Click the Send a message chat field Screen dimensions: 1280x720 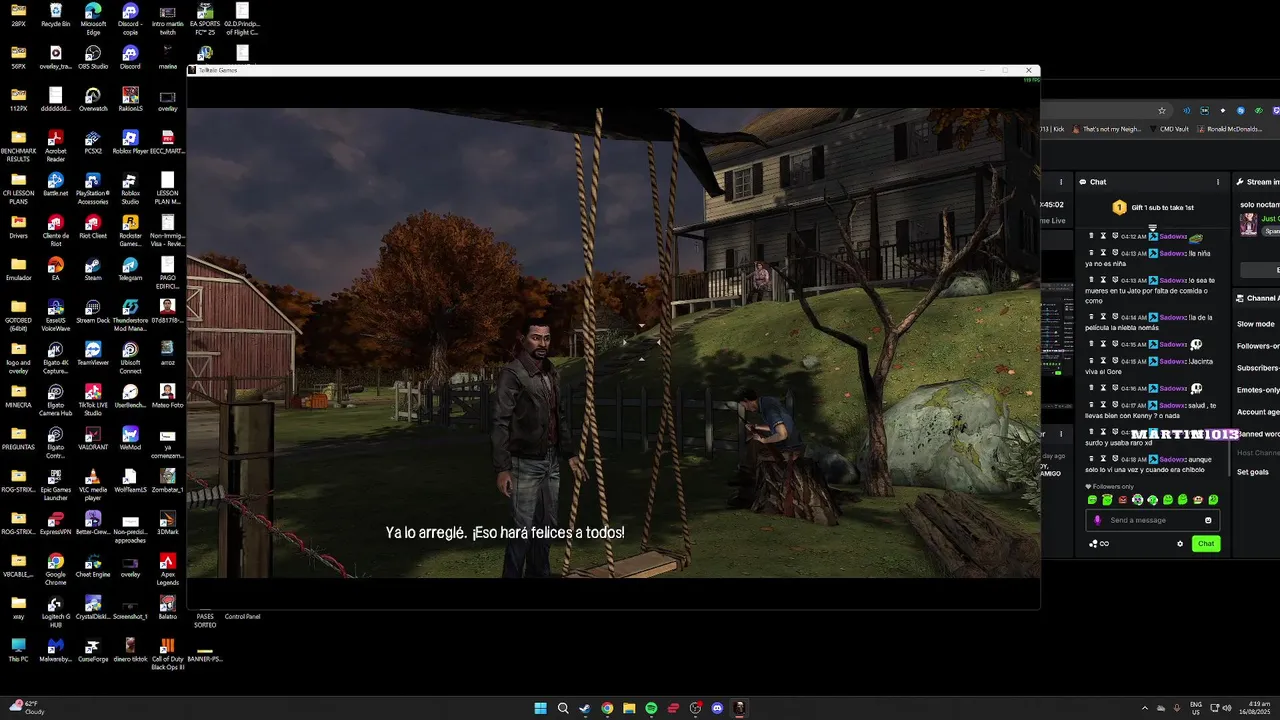click(x=1152, y=520)
